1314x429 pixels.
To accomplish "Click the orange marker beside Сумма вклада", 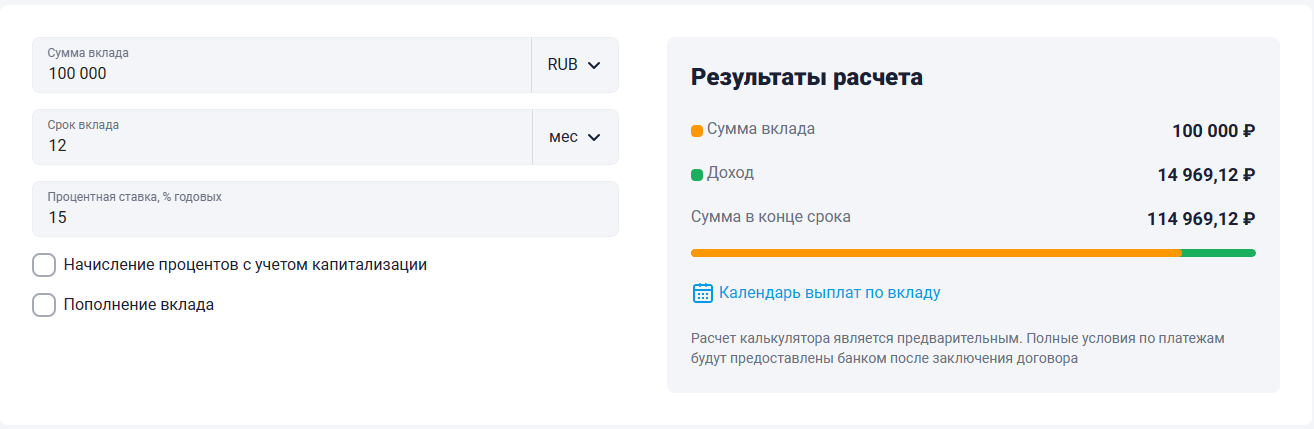I will pyautogui.click(x=697, y=131).
